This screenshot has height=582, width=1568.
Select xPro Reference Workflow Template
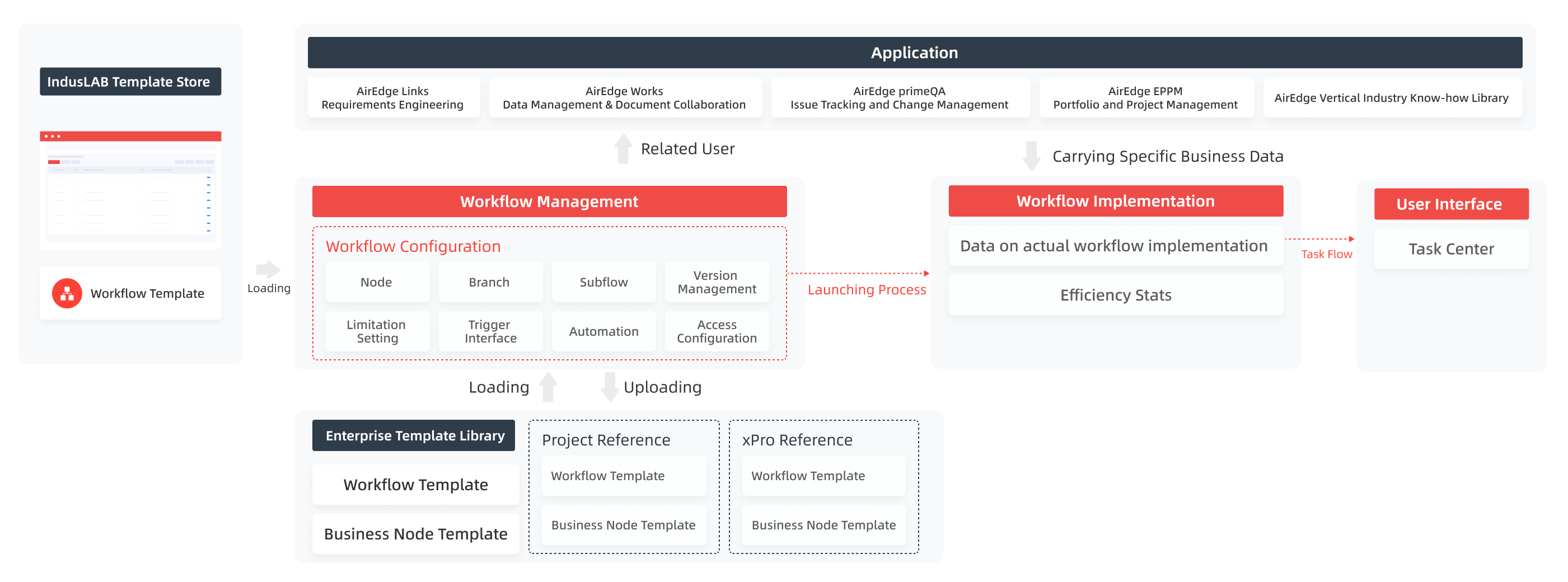823,476
